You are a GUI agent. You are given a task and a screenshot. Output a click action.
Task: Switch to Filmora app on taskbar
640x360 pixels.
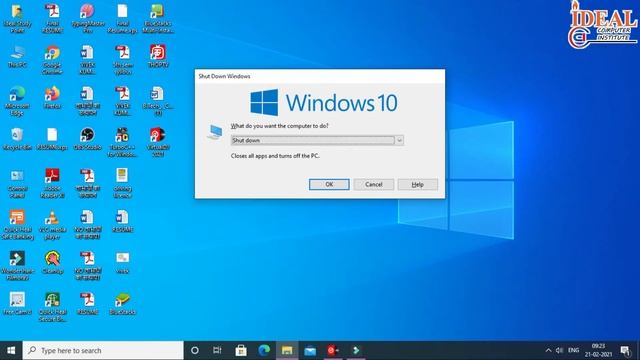(x=356, y=351)
